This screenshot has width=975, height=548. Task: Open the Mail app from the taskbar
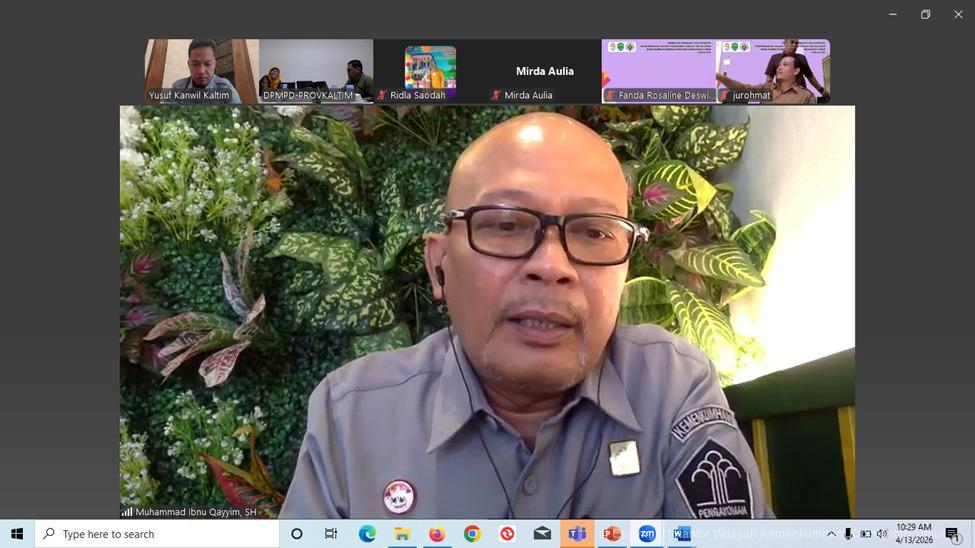pos(542,534)
